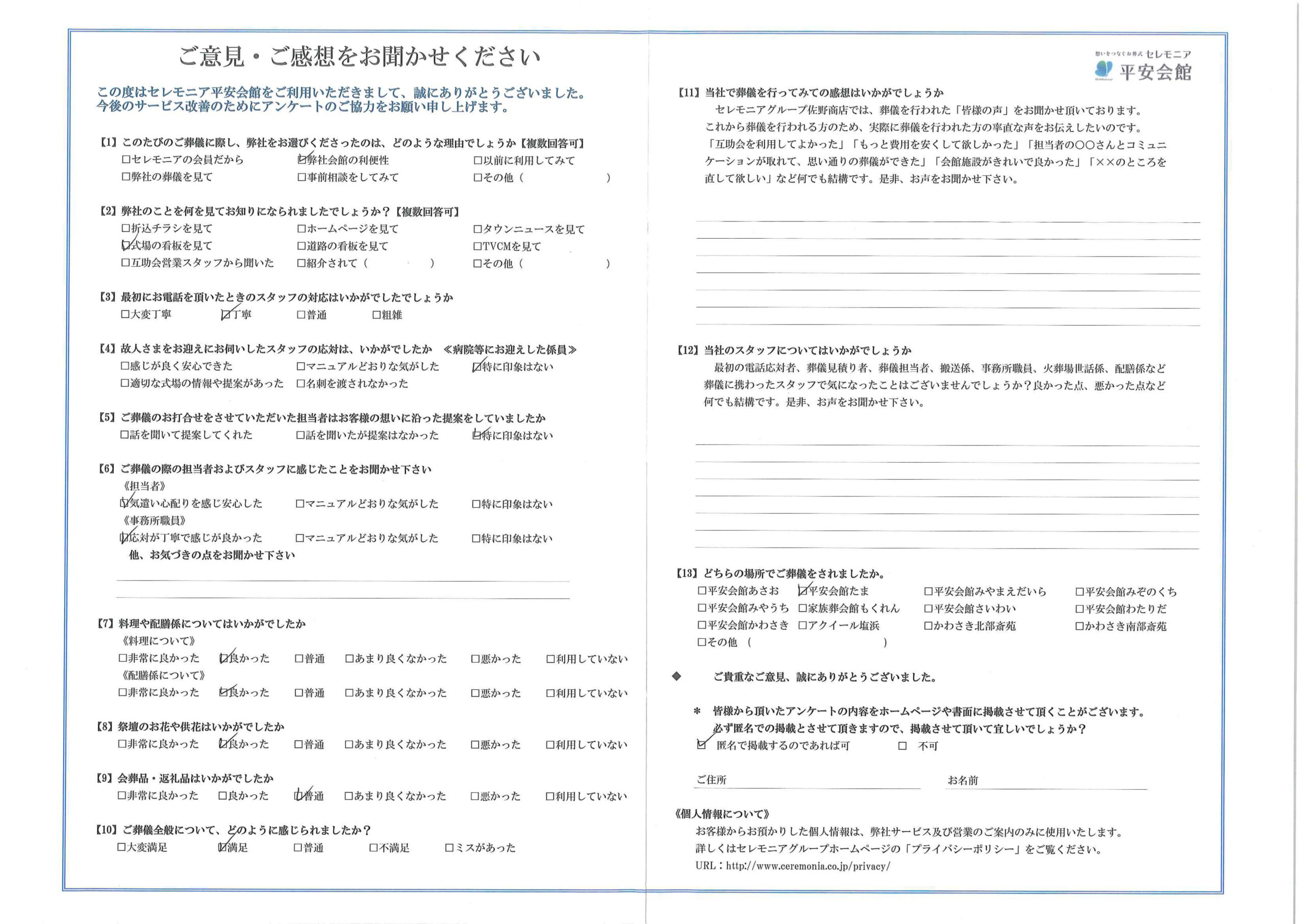Click その他 blank in question 13
1306x924 pixels.
tap(817, 643)
